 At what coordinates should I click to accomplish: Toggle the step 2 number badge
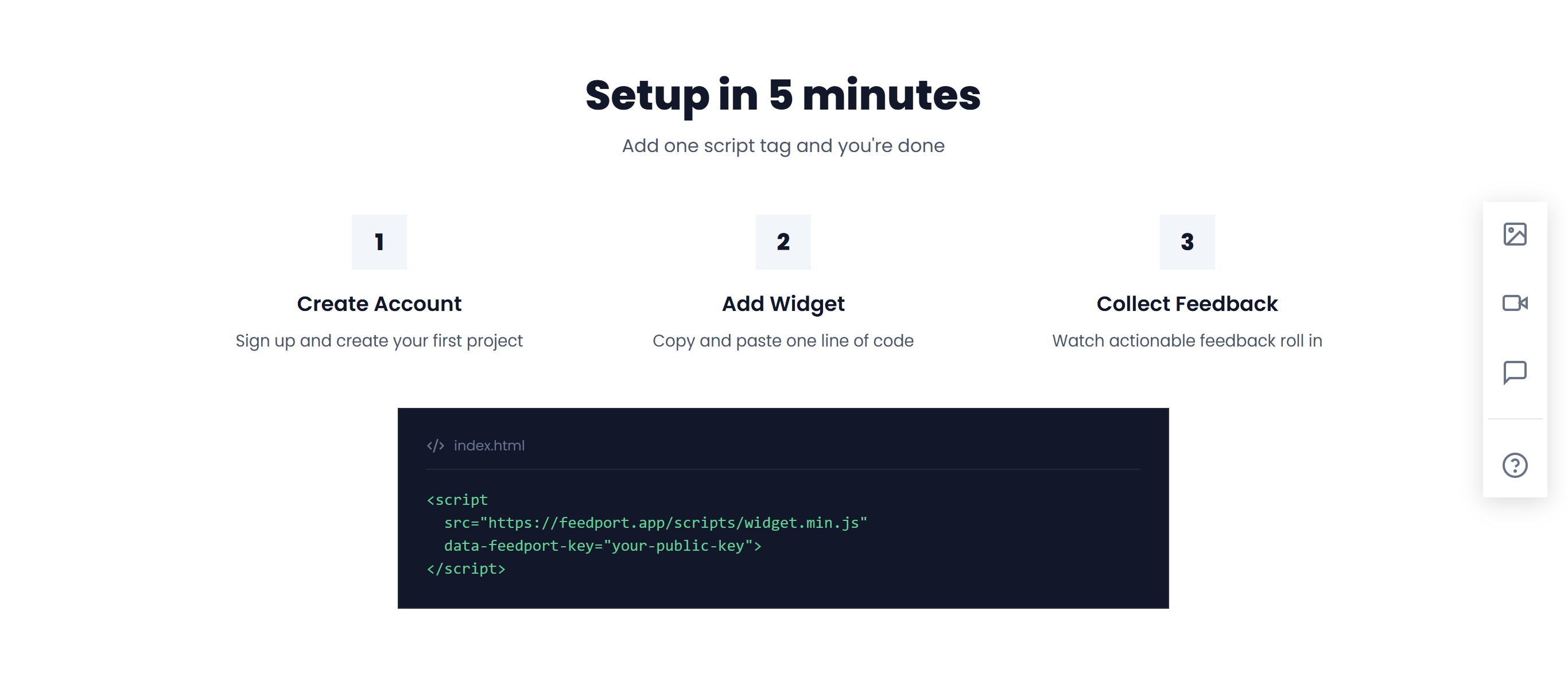(x=783, y=242)
